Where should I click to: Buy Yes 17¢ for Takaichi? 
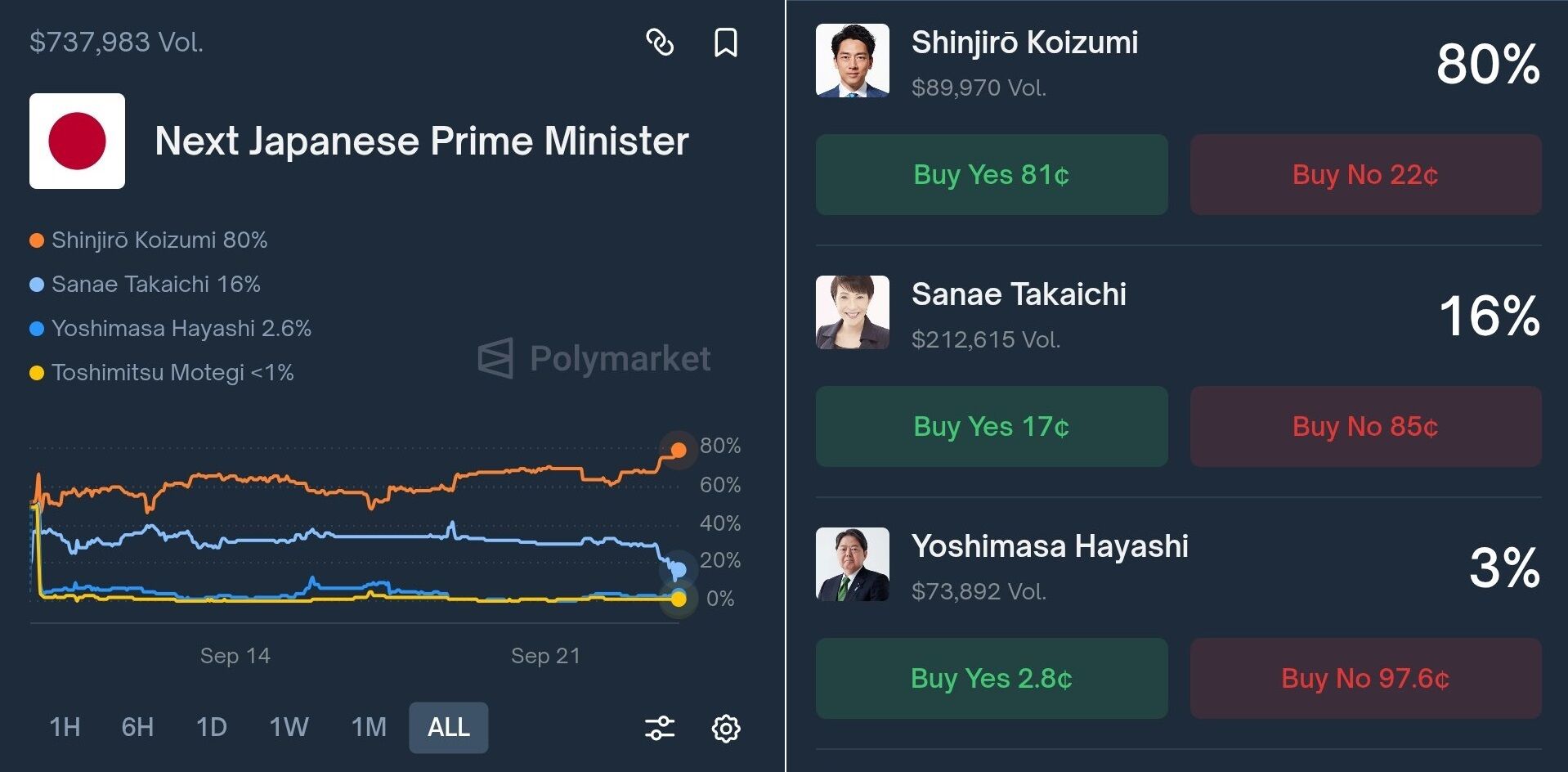click(x=991, y=427)
